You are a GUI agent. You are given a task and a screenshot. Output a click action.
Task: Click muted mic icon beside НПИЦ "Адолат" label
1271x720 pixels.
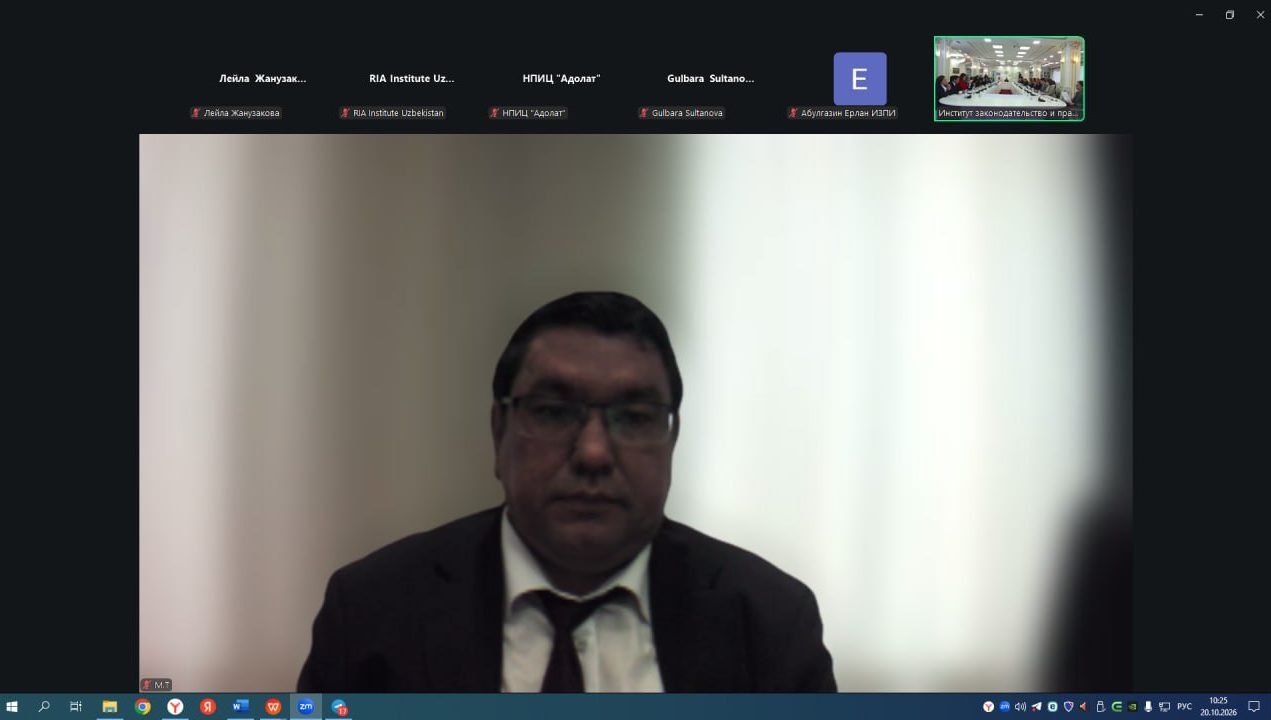click(x=495, y=113)
